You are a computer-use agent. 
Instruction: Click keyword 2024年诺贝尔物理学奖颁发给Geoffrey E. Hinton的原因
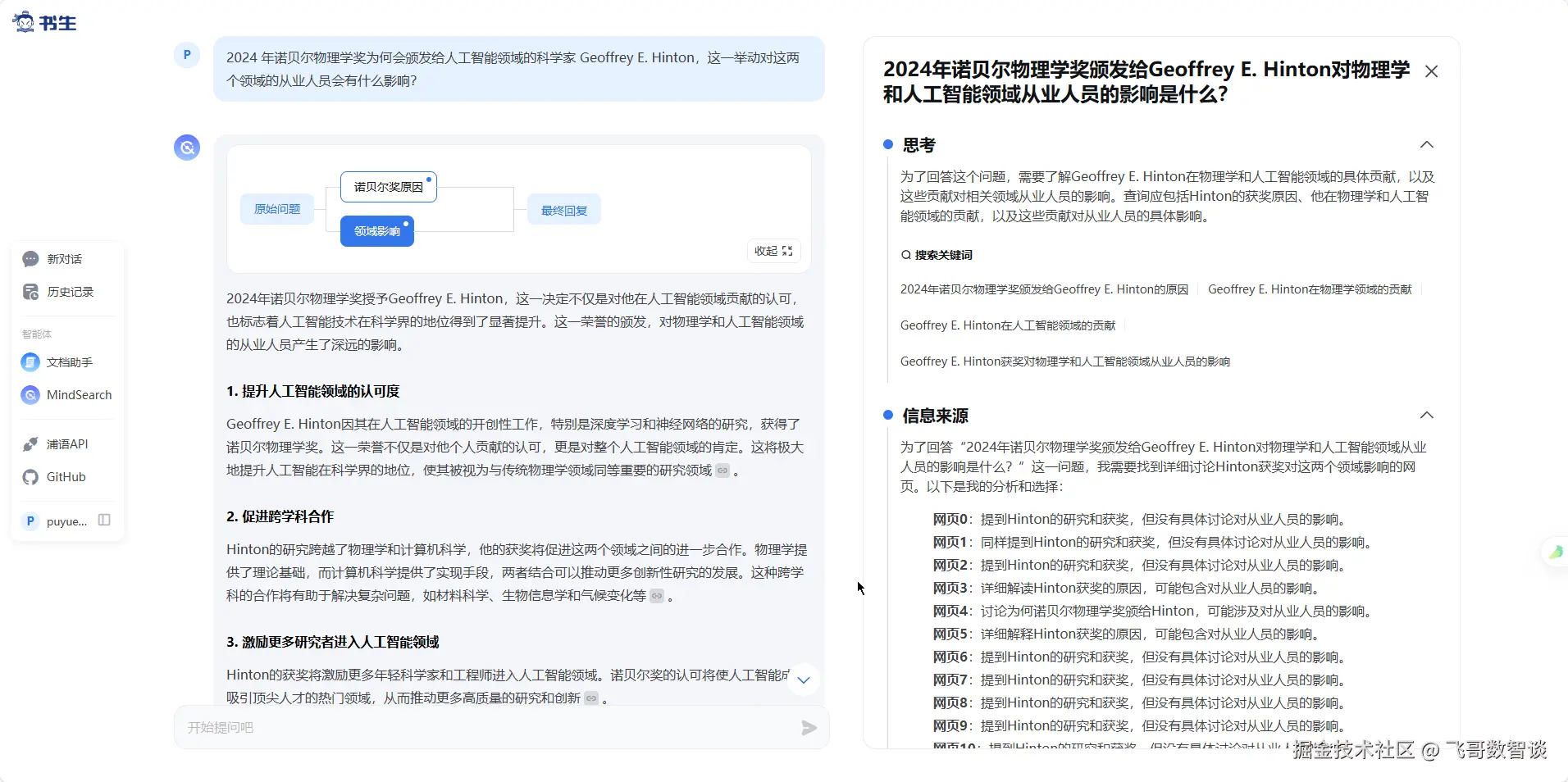pyautogui.click(x=1044, y=289)
